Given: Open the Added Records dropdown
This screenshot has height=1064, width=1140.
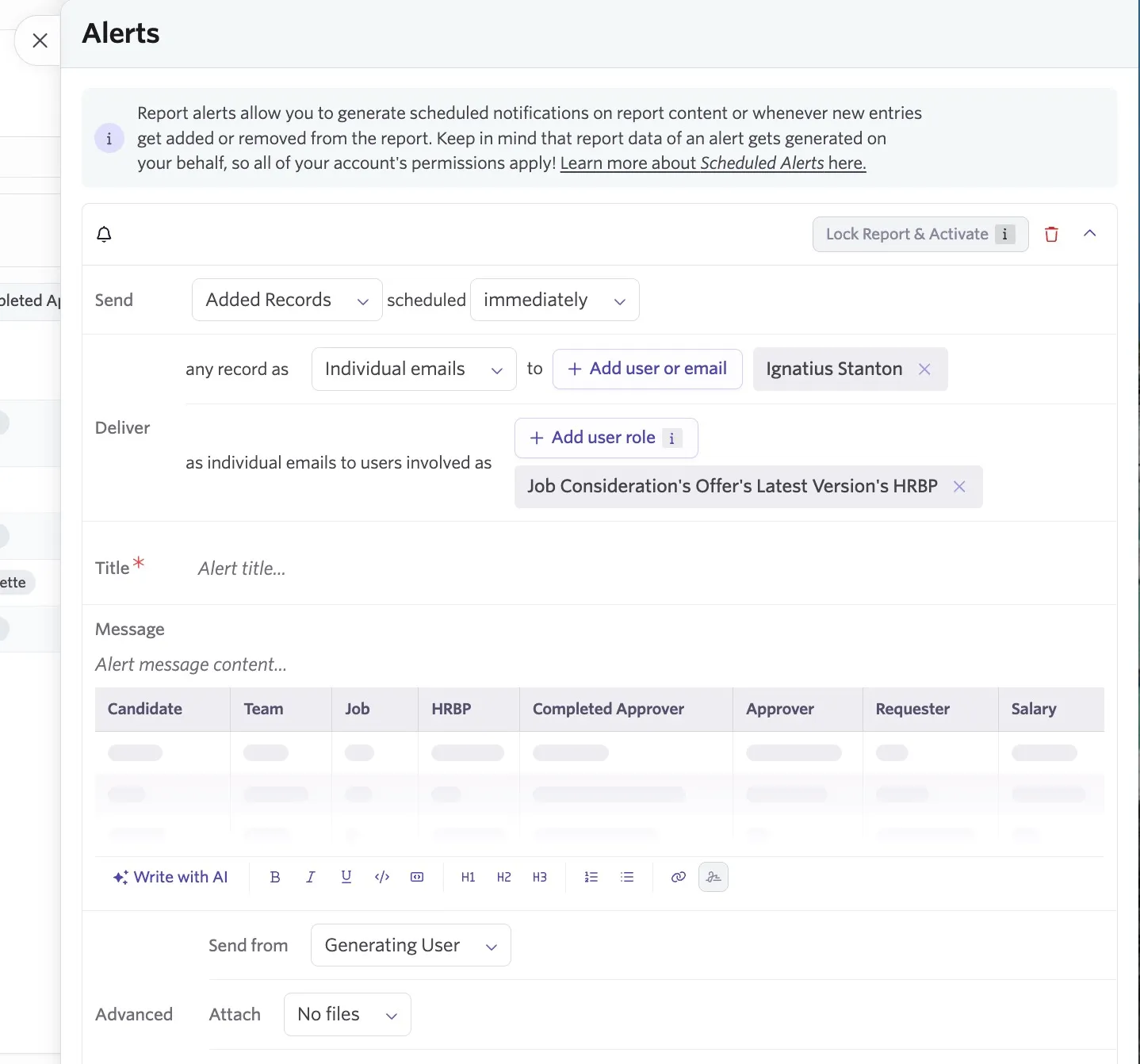Looking at the screenshot, I should click(x=287, y=300).
